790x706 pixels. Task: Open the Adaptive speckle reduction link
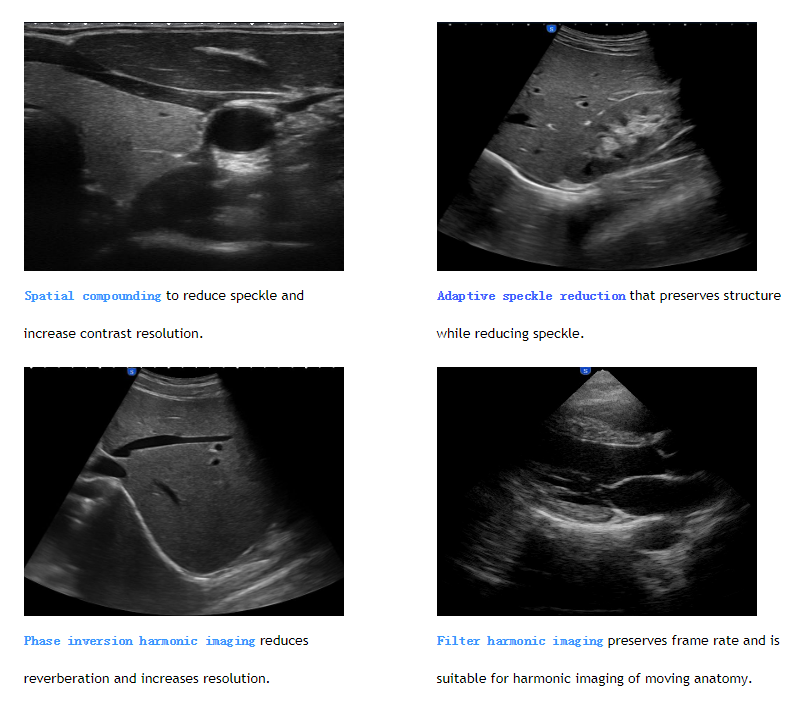tap(531, 296)
